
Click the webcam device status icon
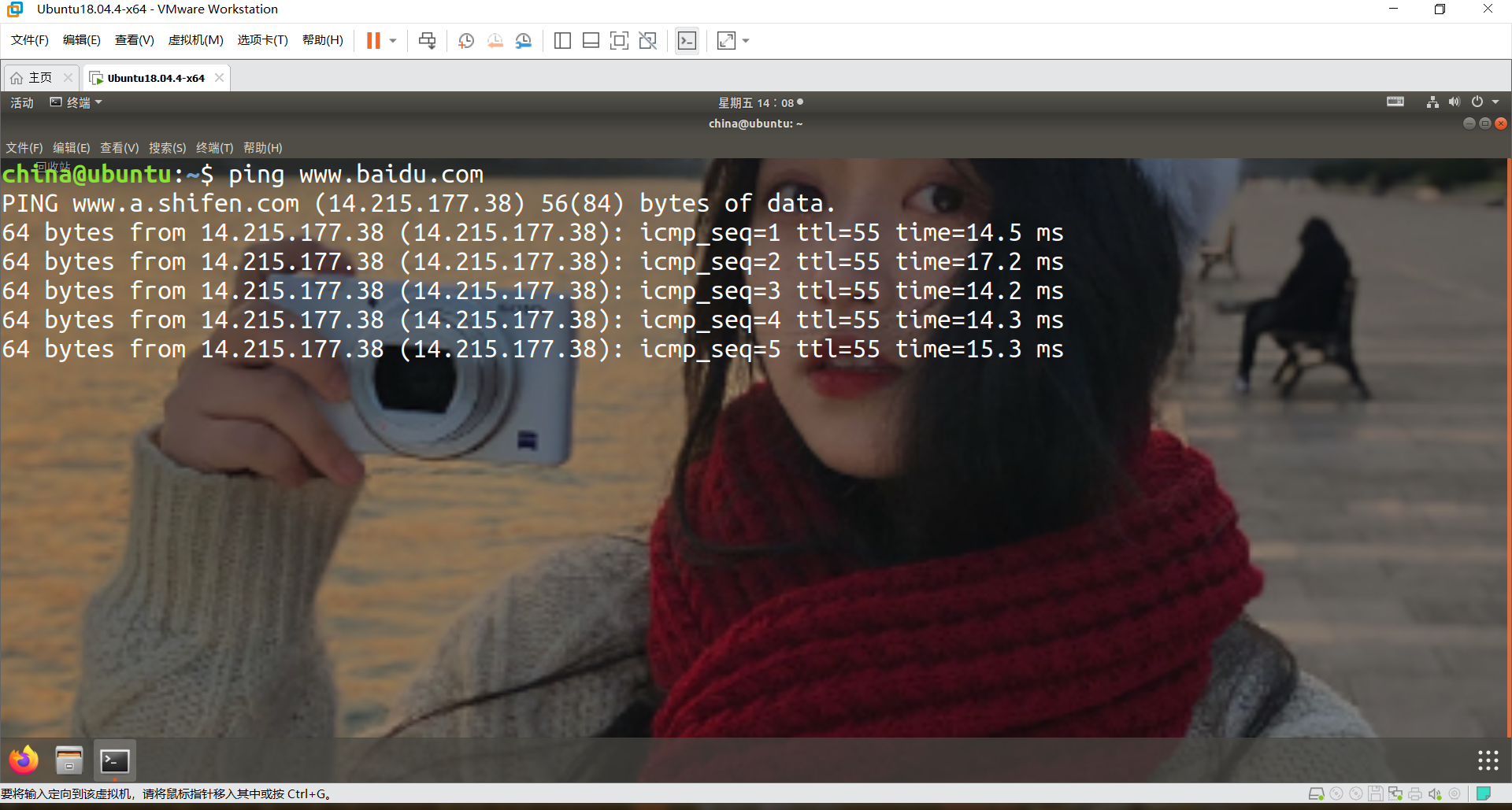click(x=1455, y=793)
